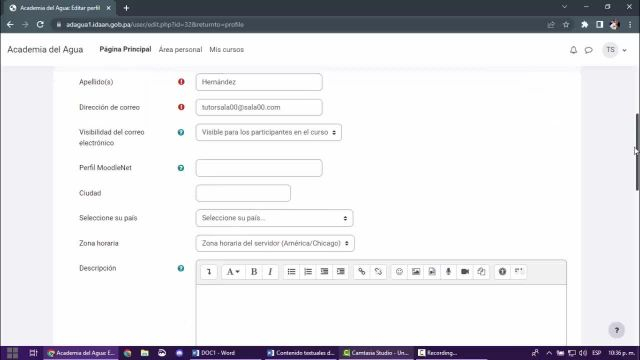Viewport: 640px width, 360px height.
Task: Expand the TS user menu
Action: [615, 50]
